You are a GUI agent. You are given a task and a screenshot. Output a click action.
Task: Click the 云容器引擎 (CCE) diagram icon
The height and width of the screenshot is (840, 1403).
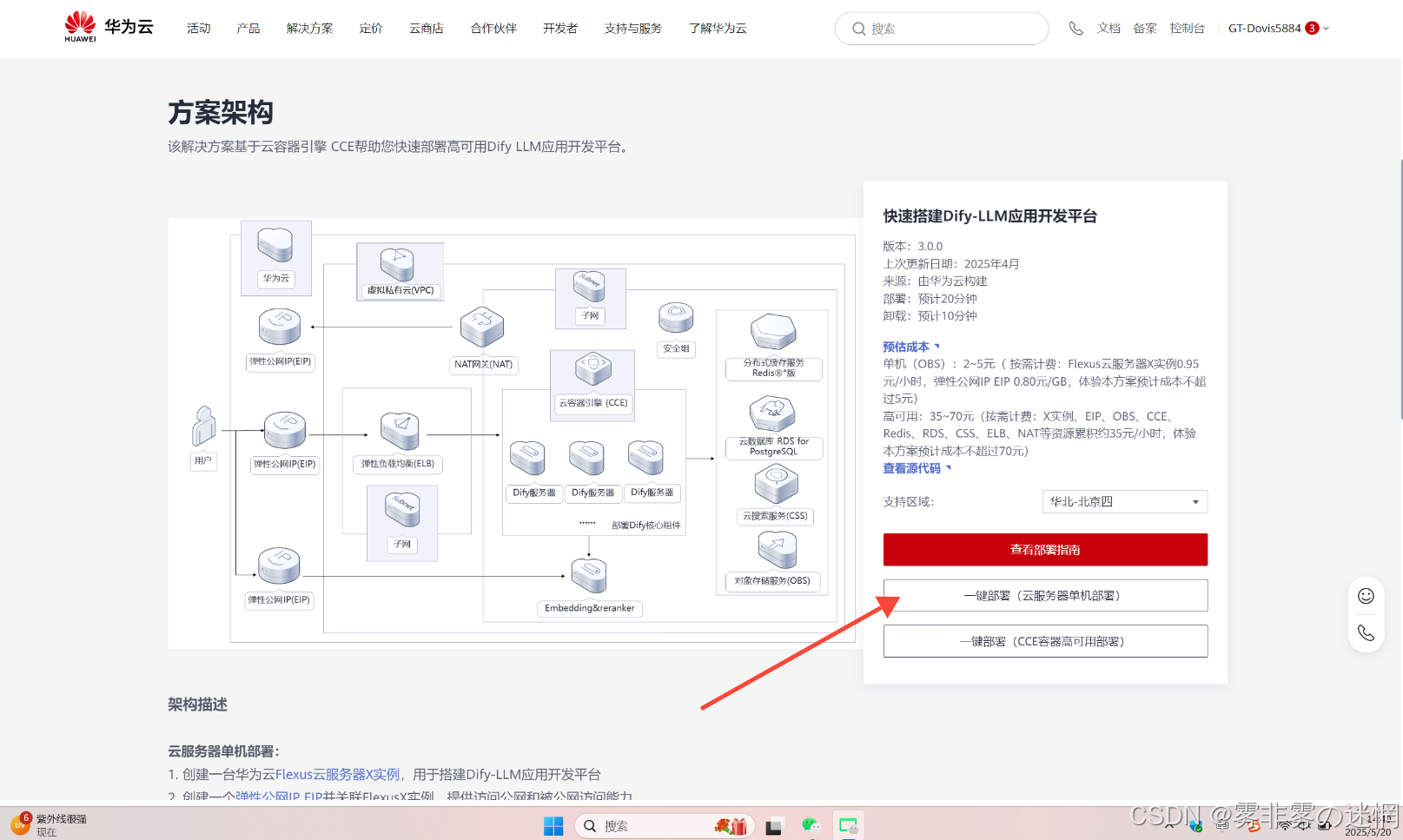coord(593,369)
